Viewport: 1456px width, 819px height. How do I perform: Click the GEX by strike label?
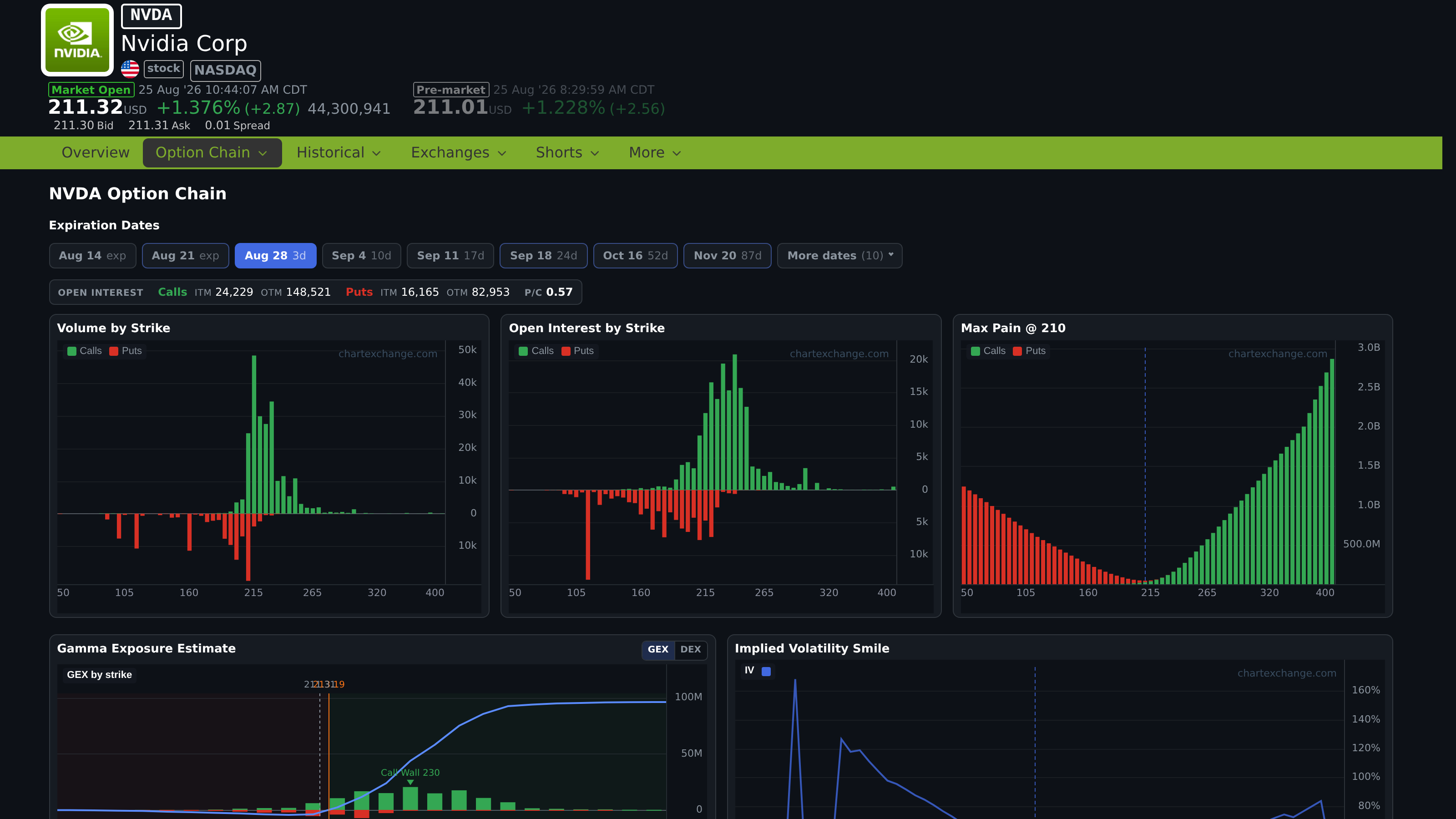pyautogui.click(x=100, y=675)
